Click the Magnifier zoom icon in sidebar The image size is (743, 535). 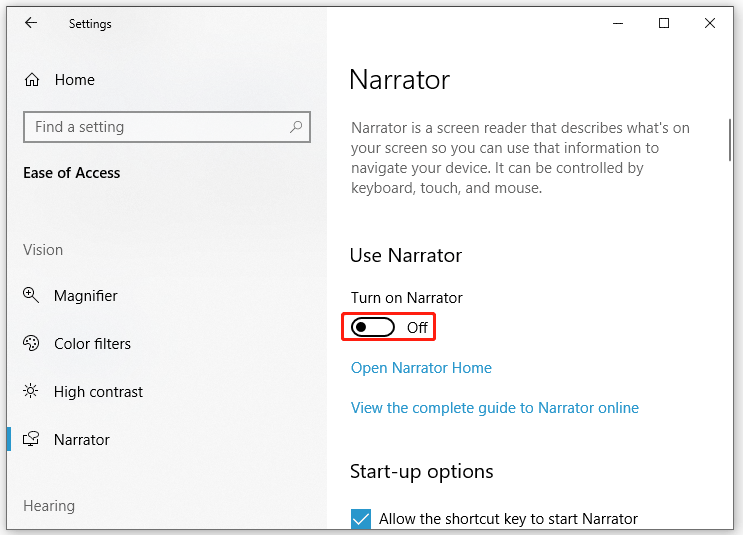tap(31, 295)
